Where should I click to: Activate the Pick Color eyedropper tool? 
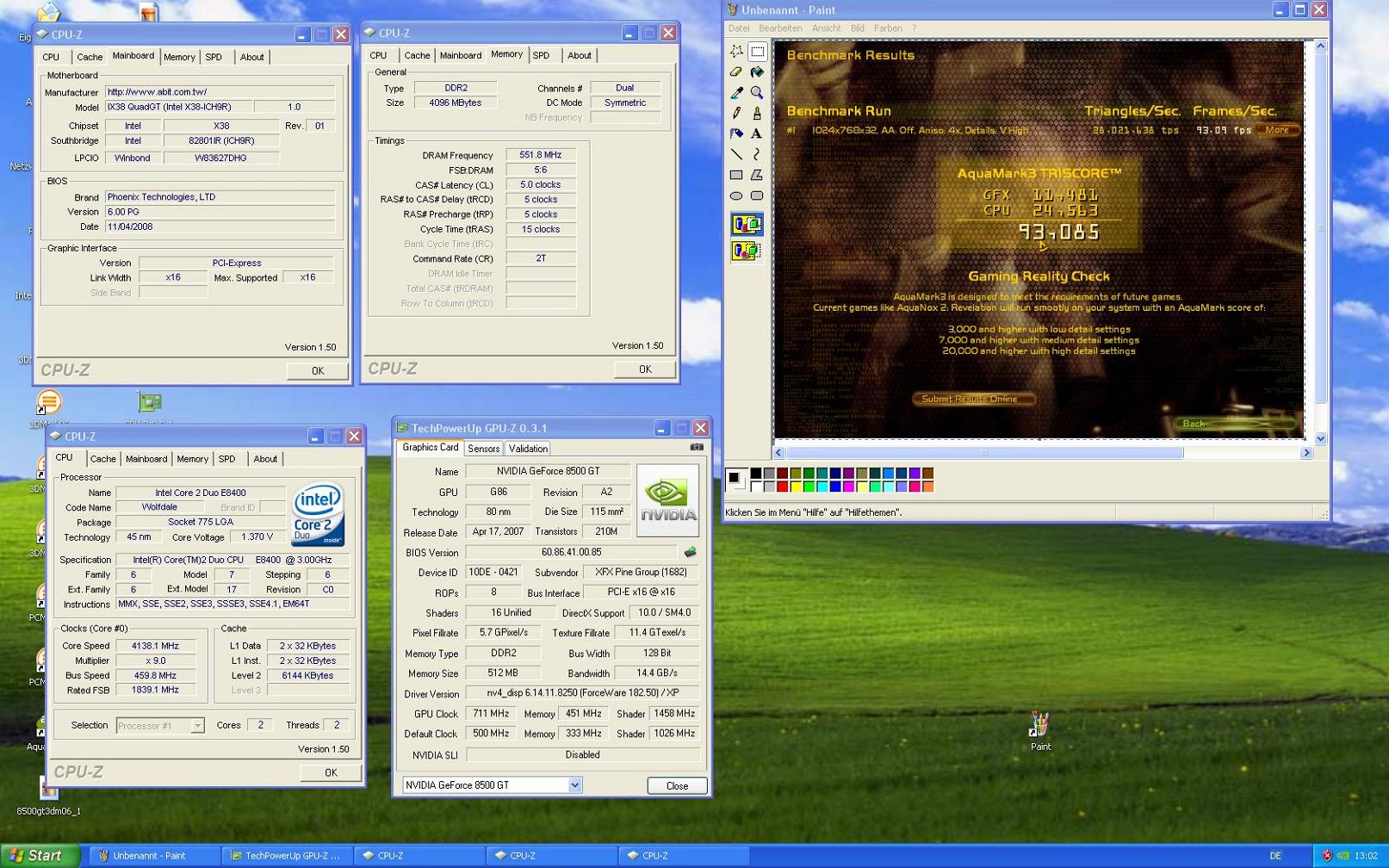736,93
